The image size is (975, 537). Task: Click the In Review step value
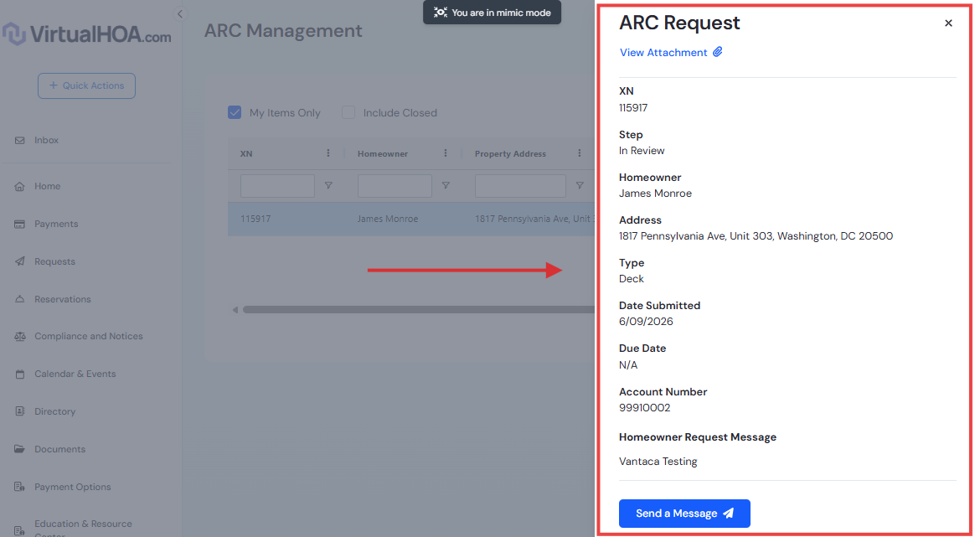point(642,151)
